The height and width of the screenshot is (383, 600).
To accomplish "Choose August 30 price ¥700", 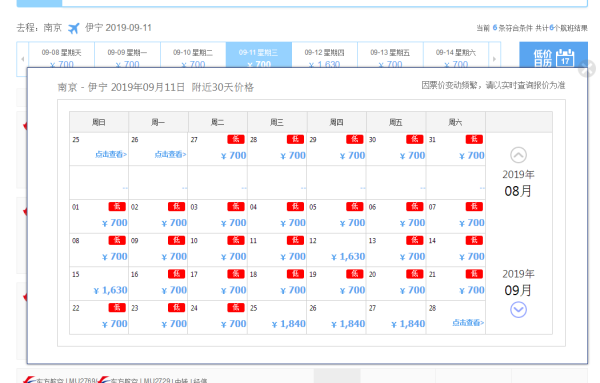I will pos(412,156).
